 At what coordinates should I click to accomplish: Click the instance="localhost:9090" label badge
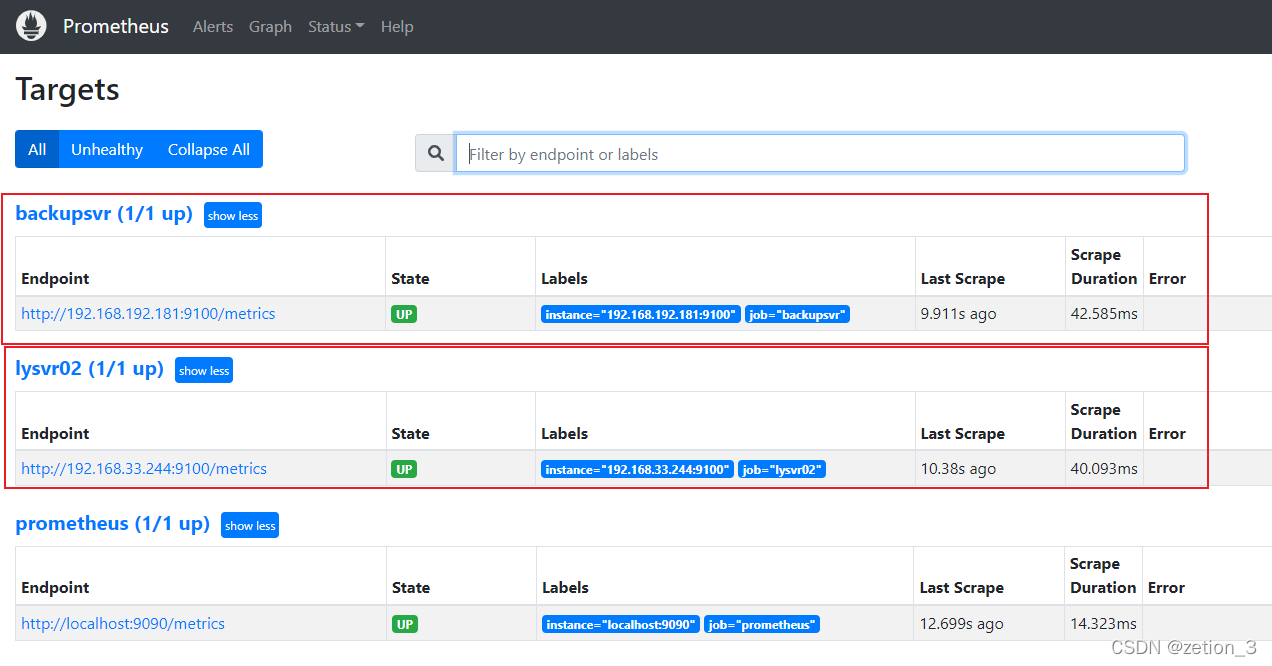[621, 624]
